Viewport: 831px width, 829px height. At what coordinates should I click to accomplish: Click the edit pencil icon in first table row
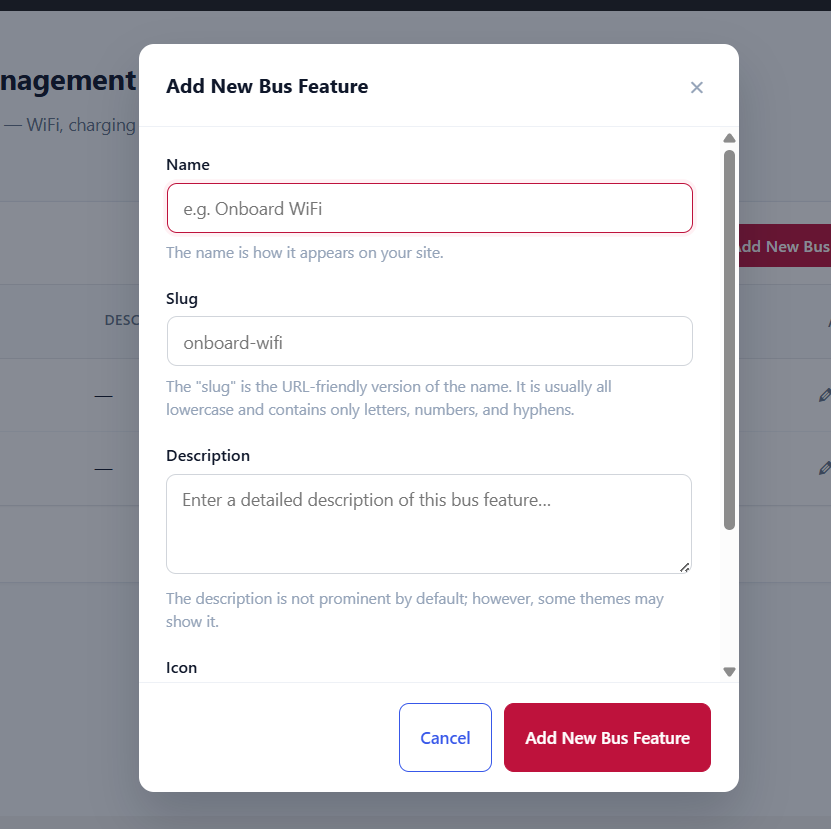point(825,395)
